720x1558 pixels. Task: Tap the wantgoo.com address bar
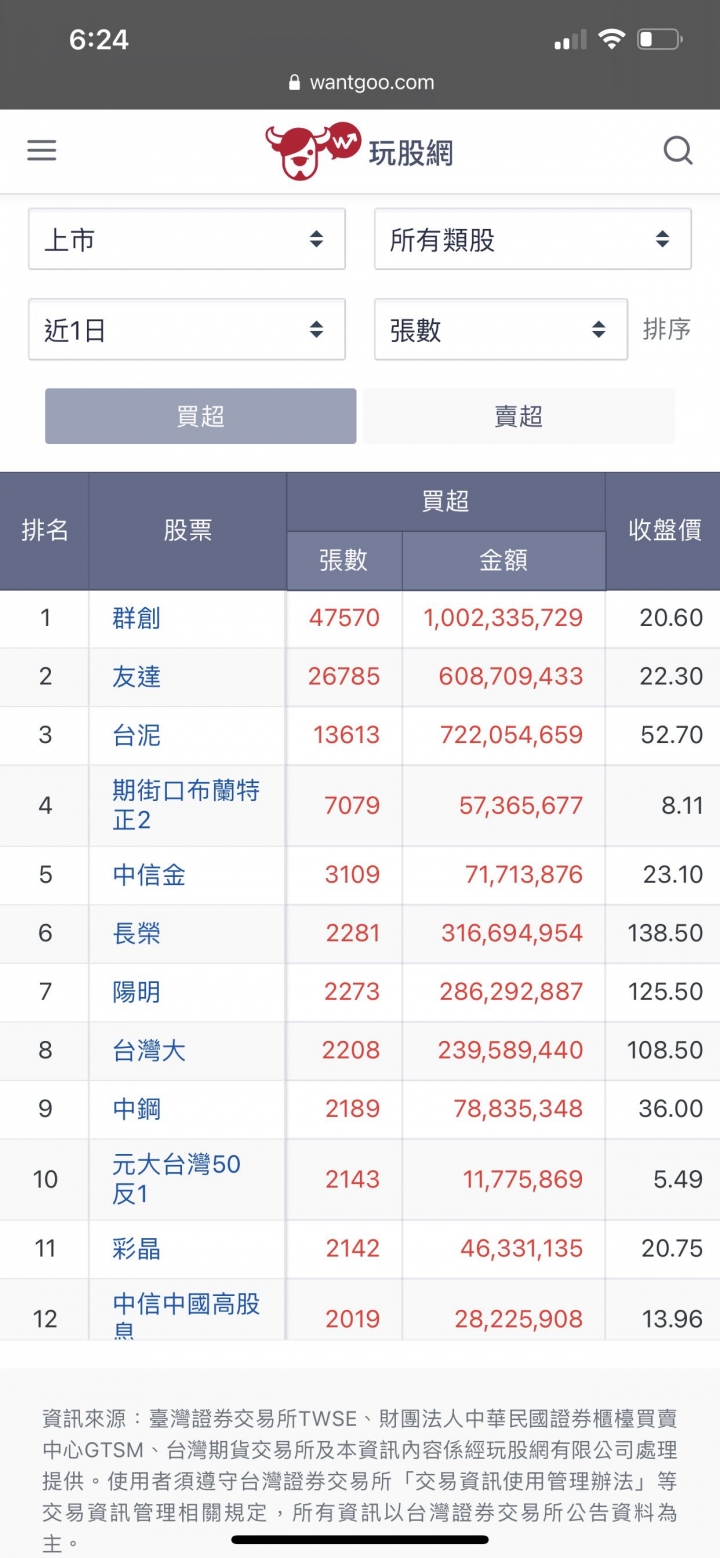pos(360,82)
